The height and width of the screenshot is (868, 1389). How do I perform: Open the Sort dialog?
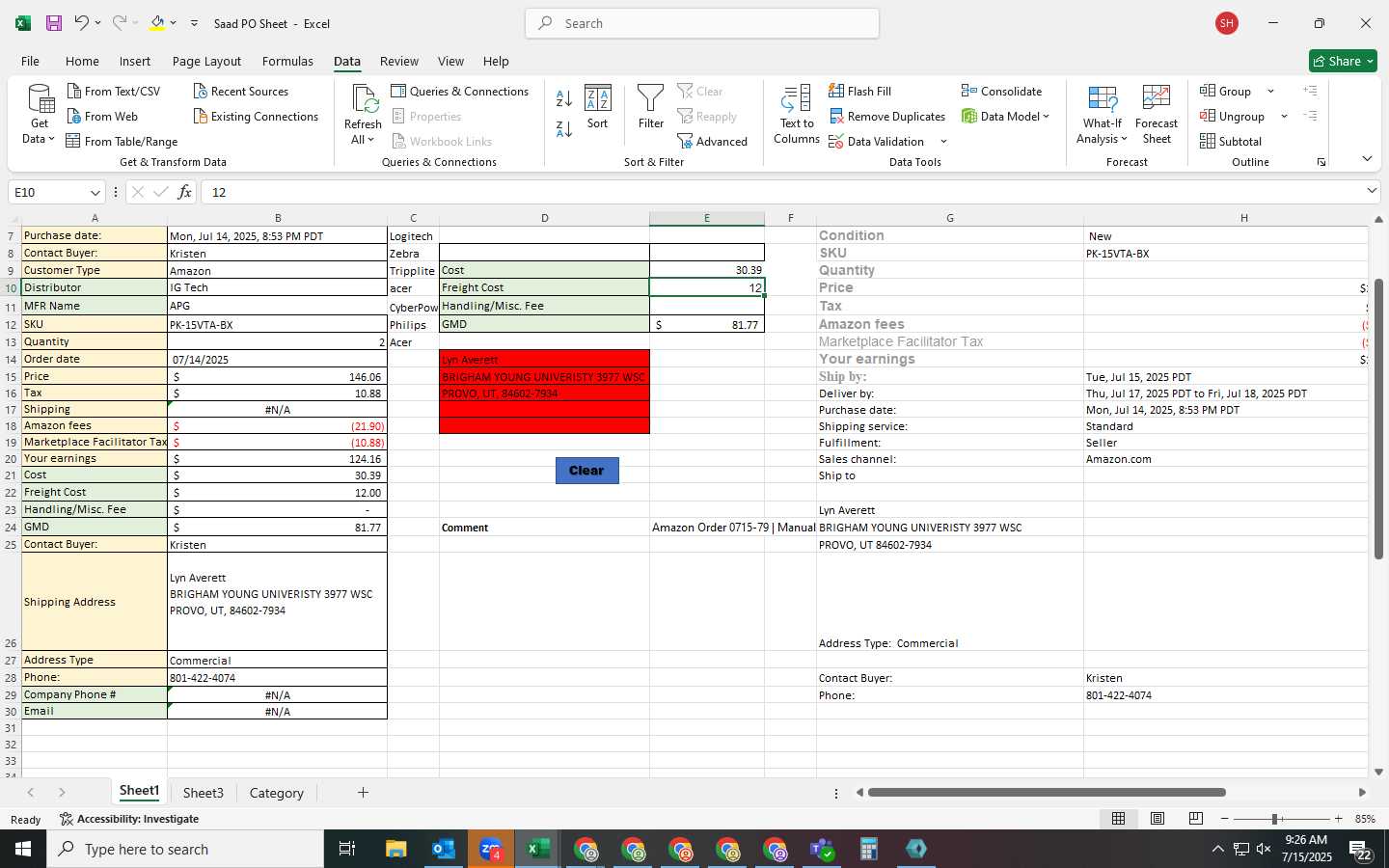click(598, 107)
